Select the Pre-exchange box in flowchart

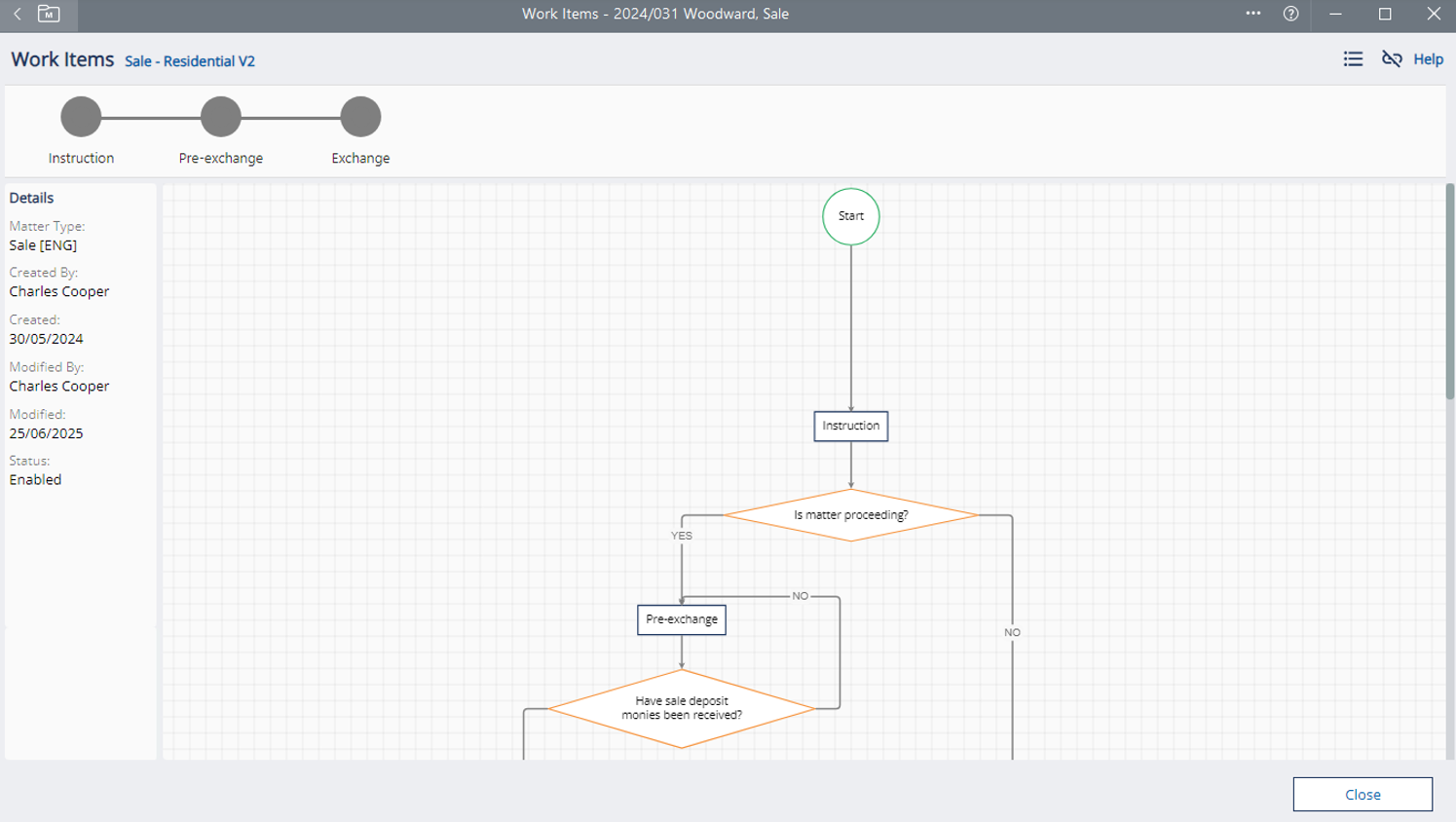pos(681,619)
